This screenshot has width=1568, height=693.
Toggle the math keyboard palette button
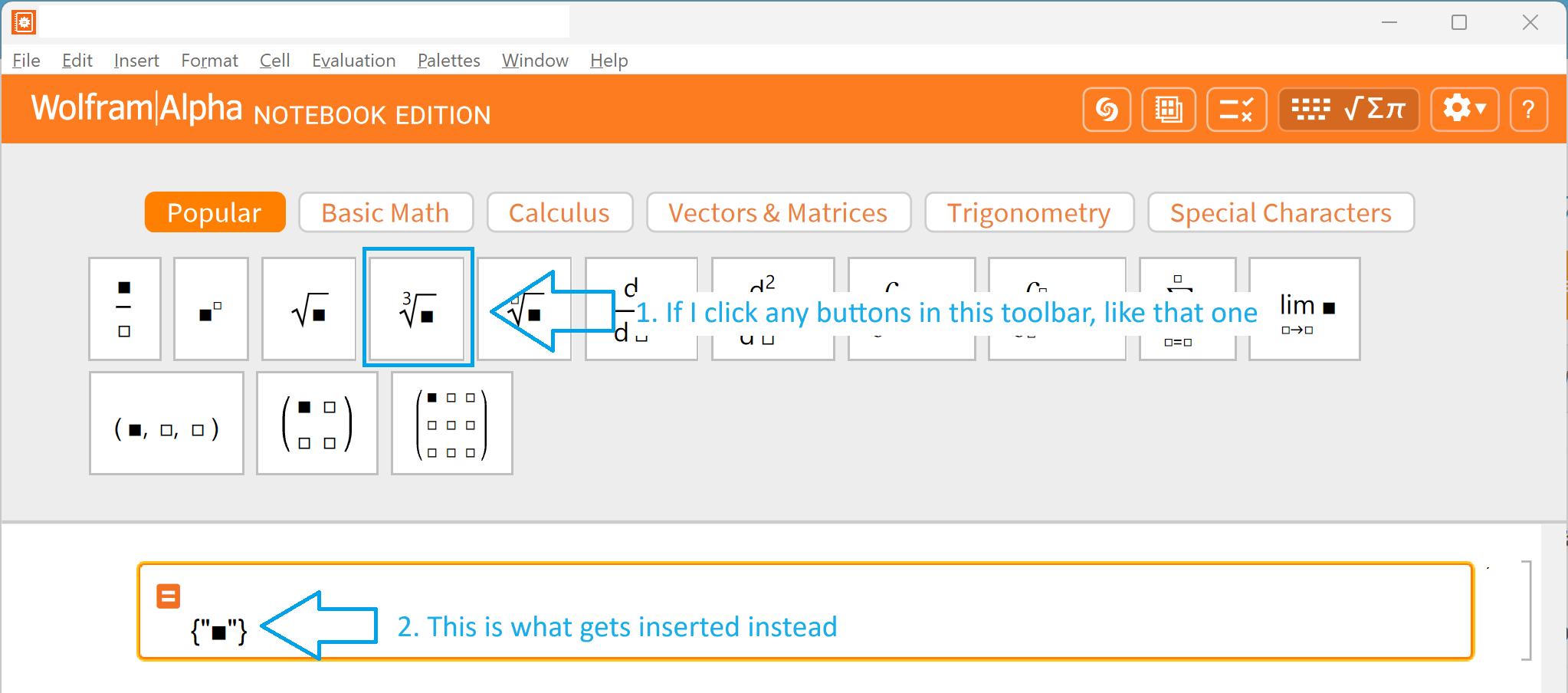pyautogui.click(x=1349, y=110)
